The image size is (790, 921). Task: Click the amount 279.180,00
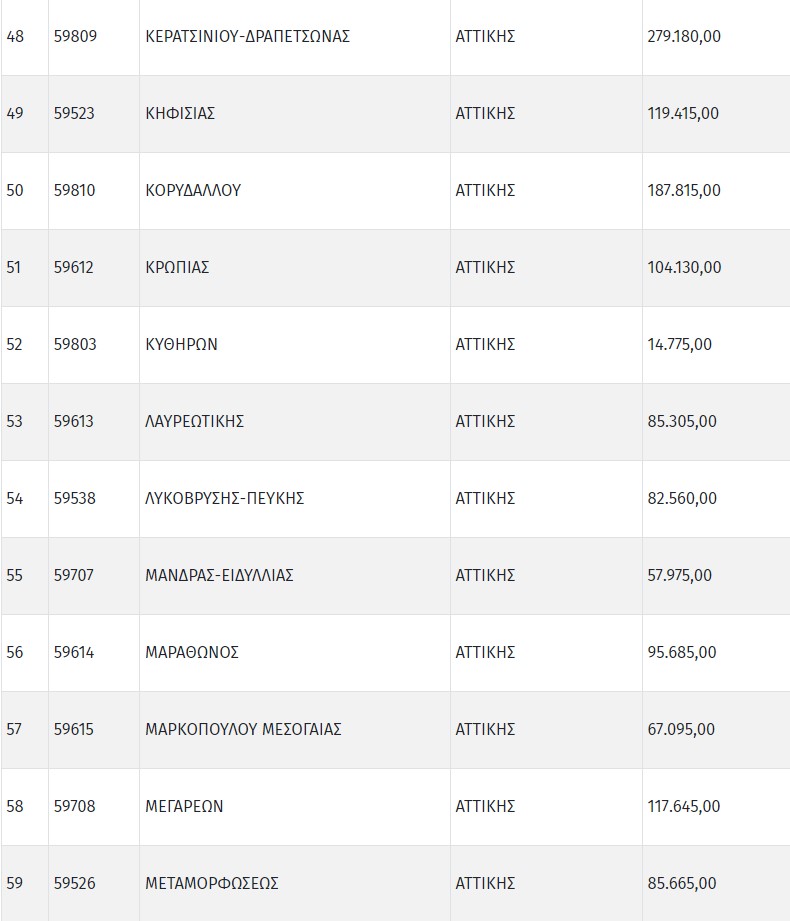tap(684, 37)
